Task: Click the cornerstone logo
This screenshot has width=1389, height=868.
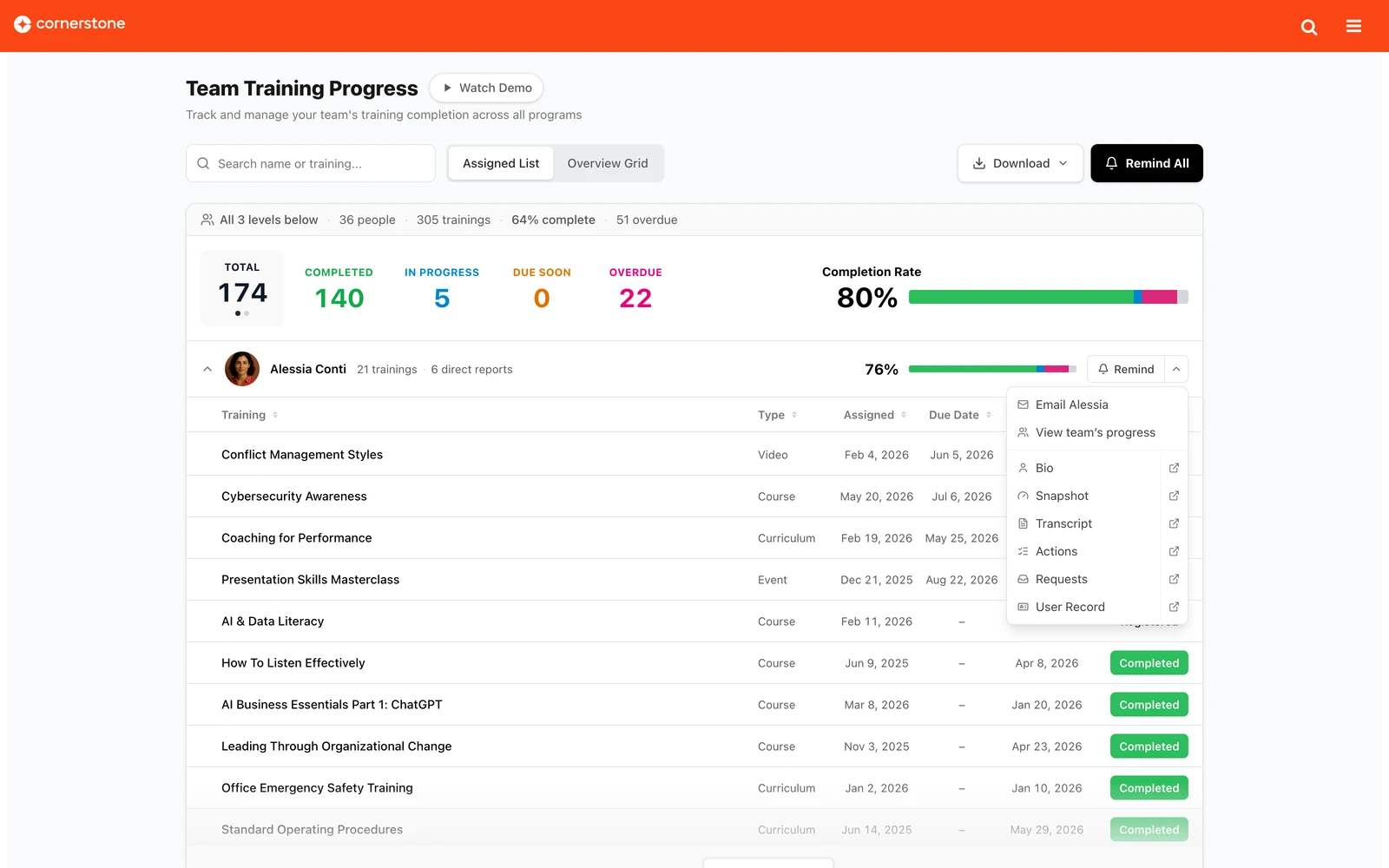Action: click(x=69, y=24)
